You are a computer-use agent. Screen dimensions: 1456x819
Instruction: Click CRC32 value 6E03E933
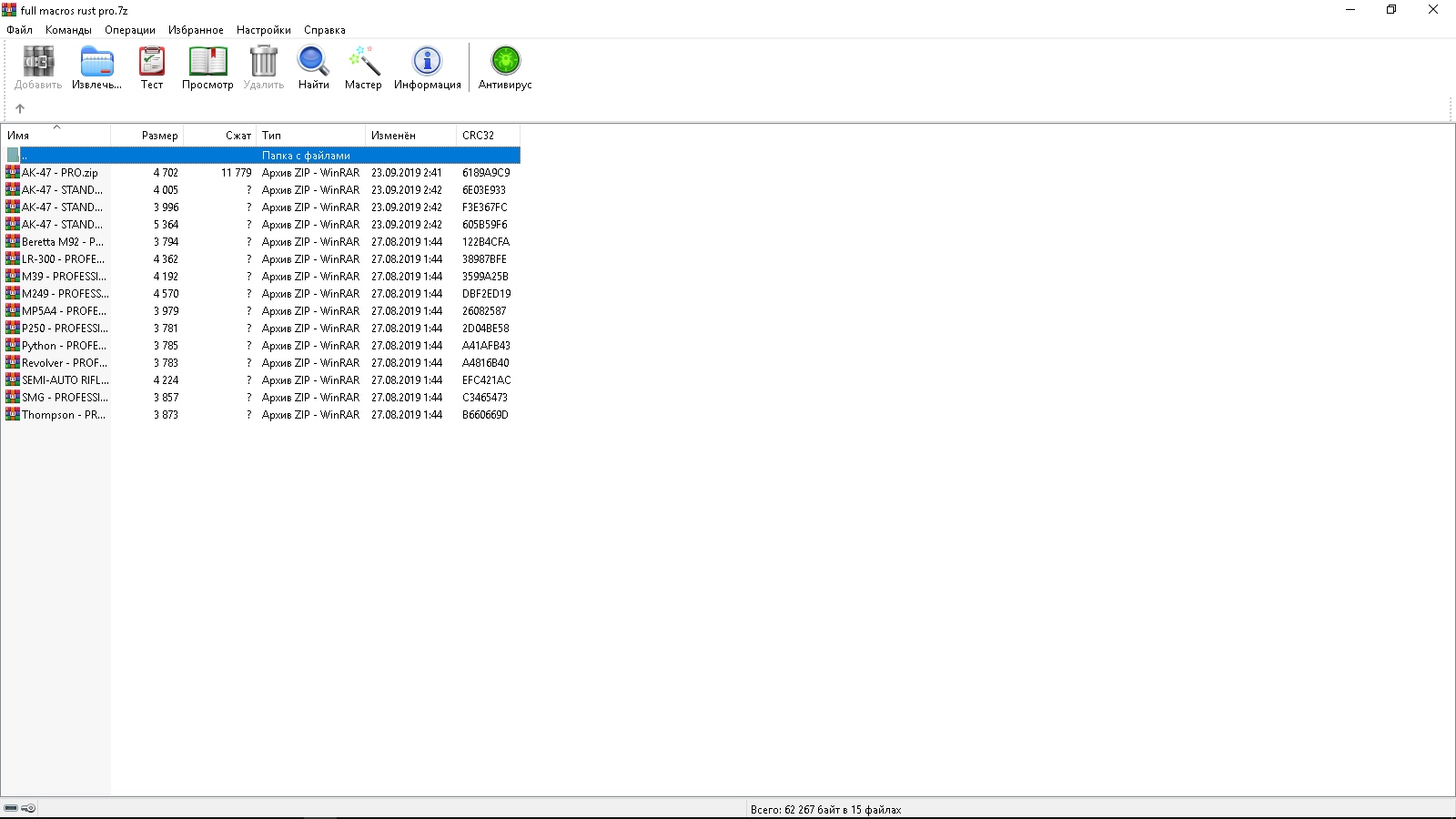pyautogui.click(x=484, y=189)
